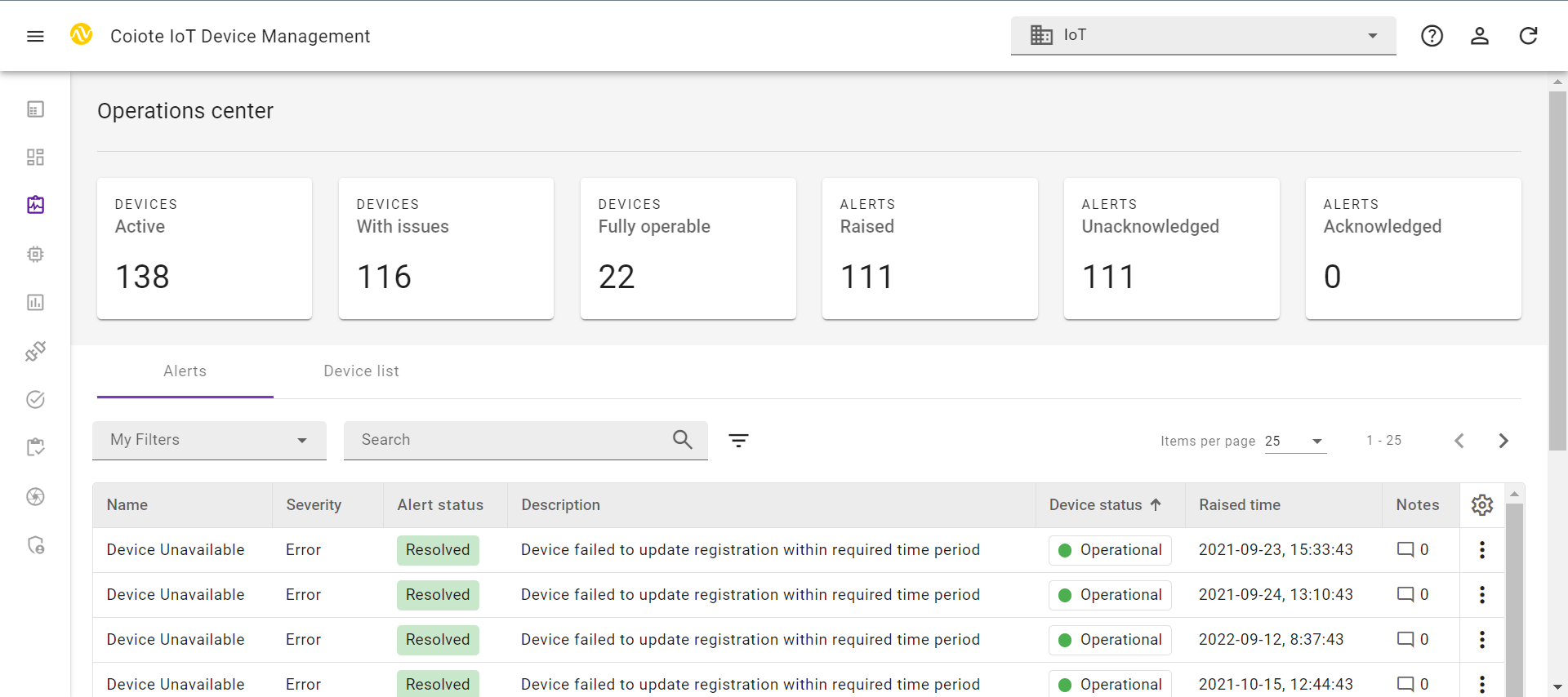Select the Devices With issues card
The width and height of the screenshot is (1568, 697).
click(446, 248)
